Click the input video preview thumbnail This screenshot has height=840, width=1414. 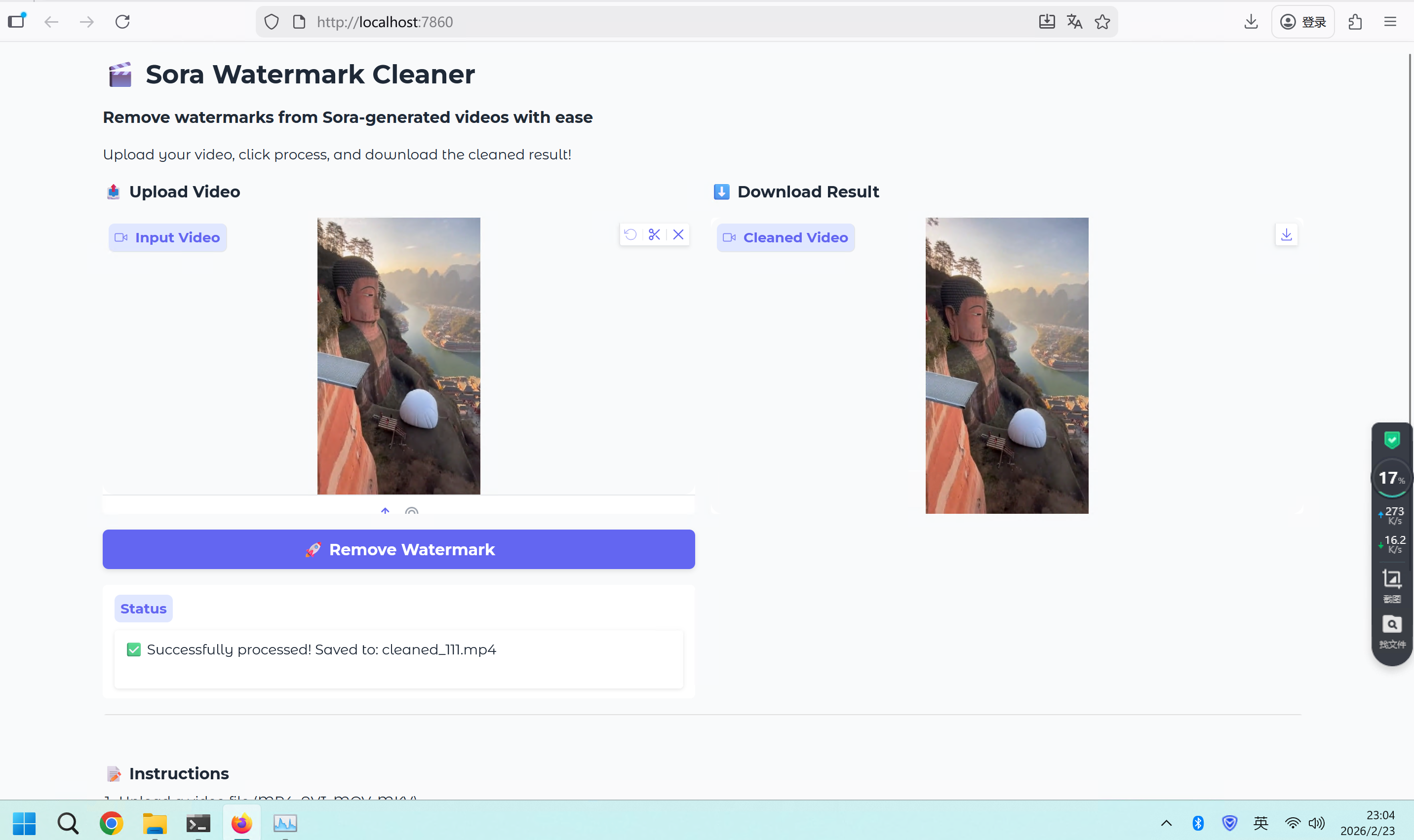coord(398,356)
